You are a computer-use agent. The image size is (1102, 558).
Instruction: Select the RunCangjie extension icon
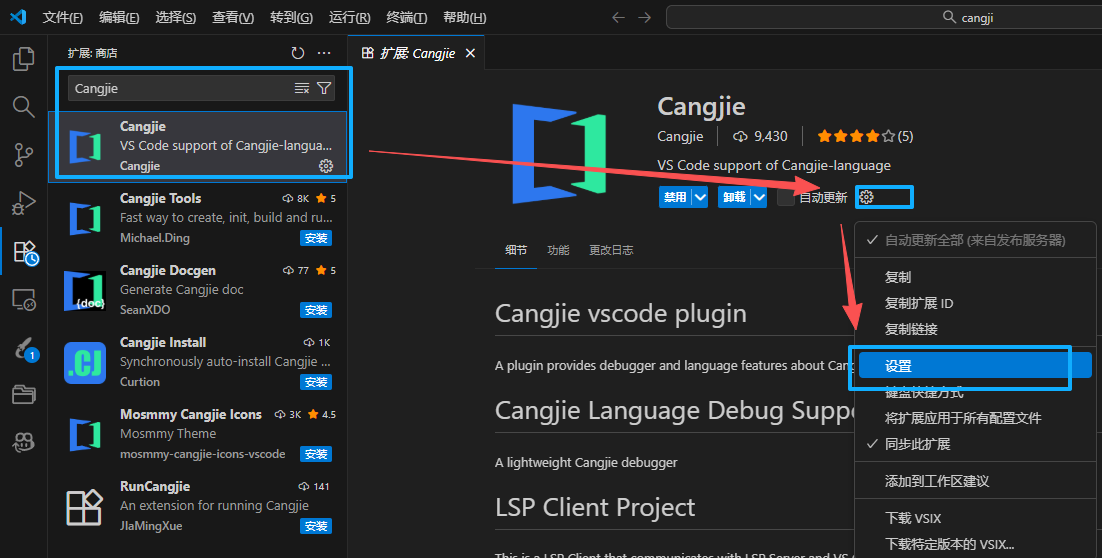click(85, 507)
